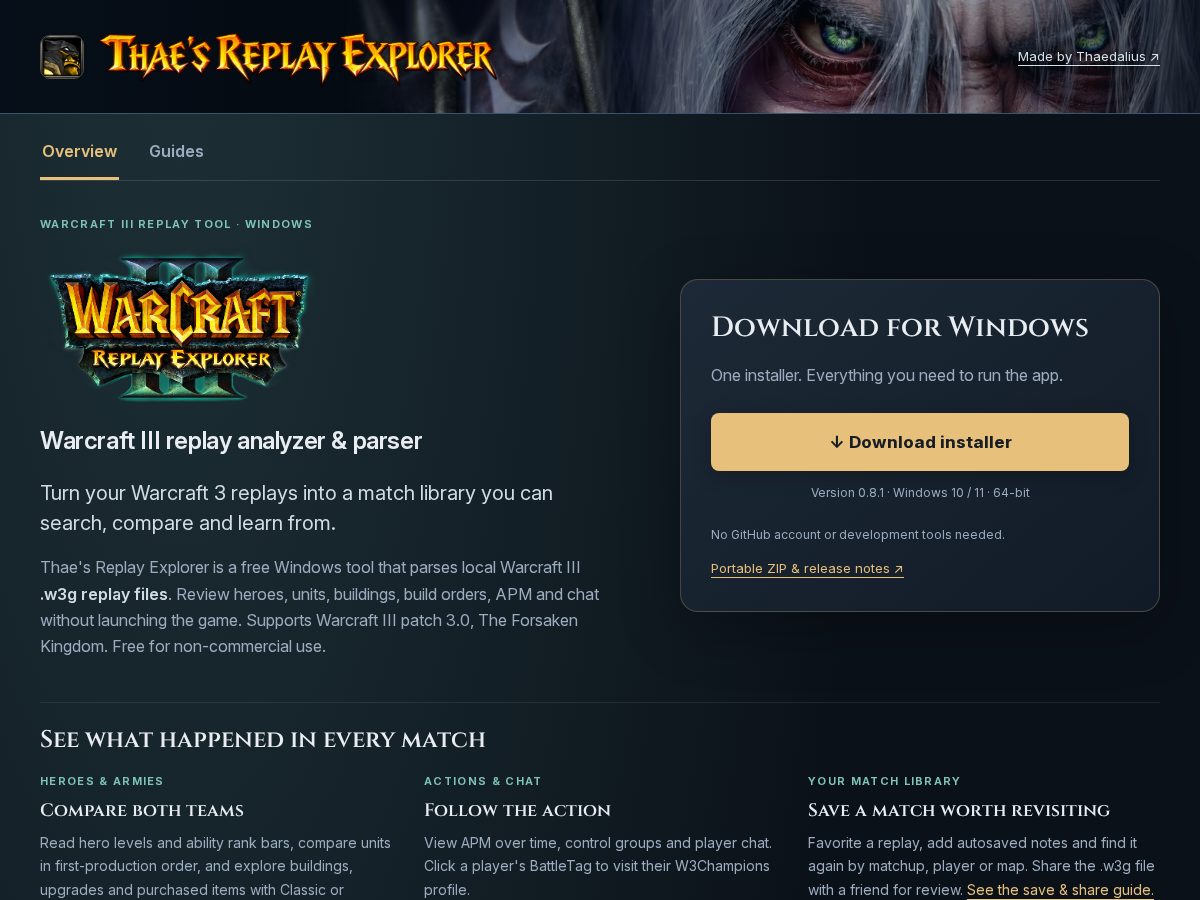The width and height of the screenshot is (1200, 900).
Task: Click the Follow the action heading
Action: [517, 810]
